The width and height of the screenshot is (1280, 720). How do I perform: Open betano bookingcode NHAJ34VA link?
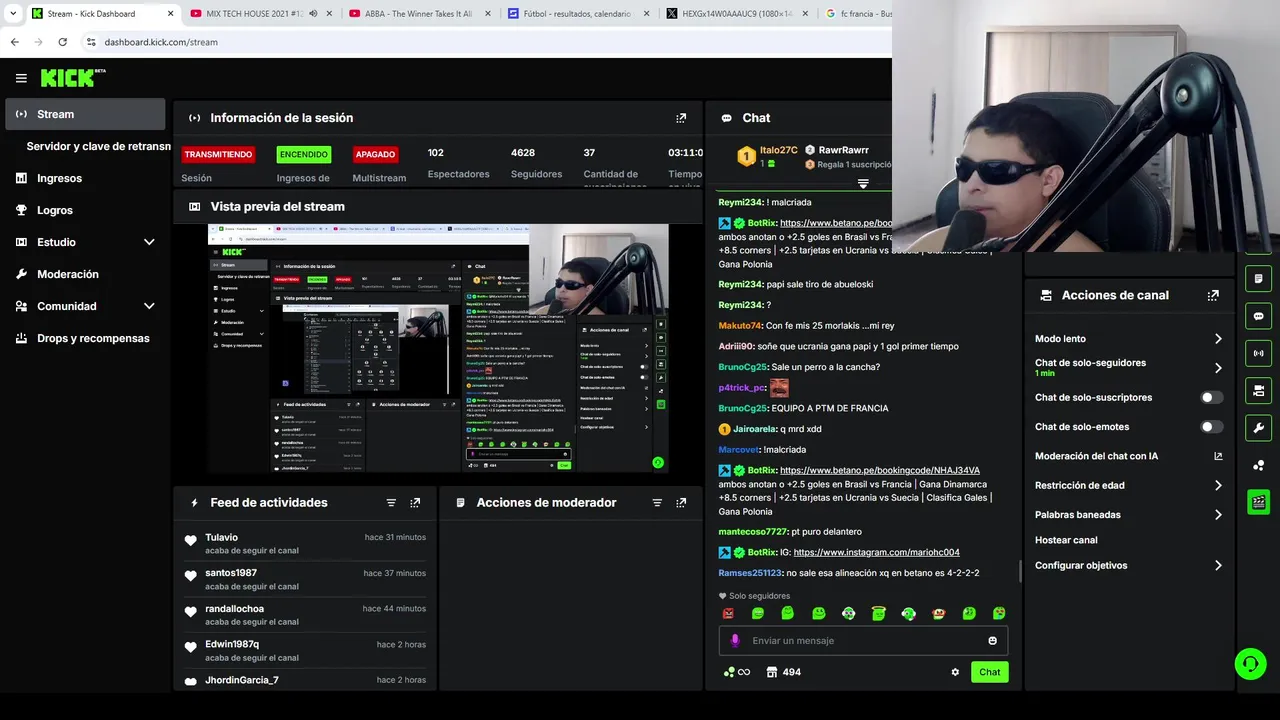[x=879, y=470]
